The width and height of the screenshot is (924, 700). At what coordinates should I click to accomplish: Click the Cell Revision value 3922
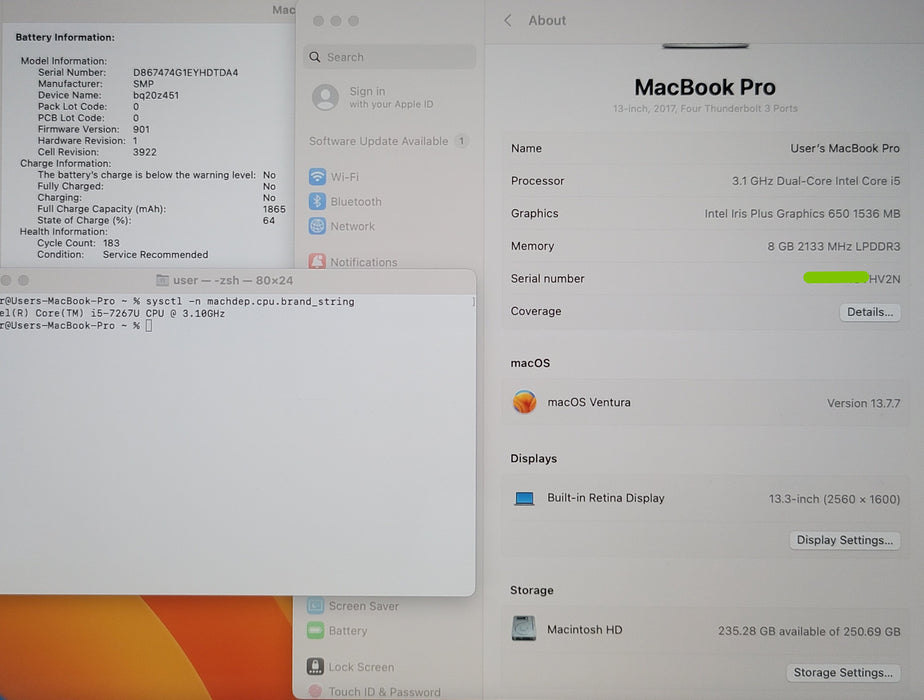[144, 152]
